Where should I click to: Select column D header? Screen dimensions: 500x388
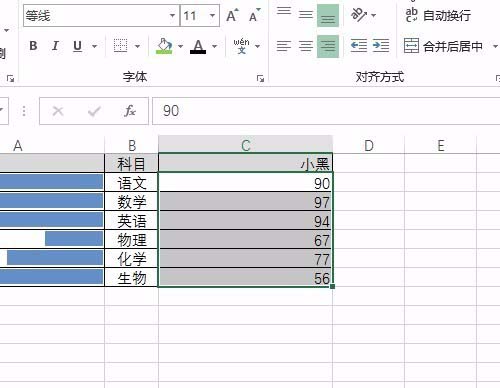pos(369,145)
